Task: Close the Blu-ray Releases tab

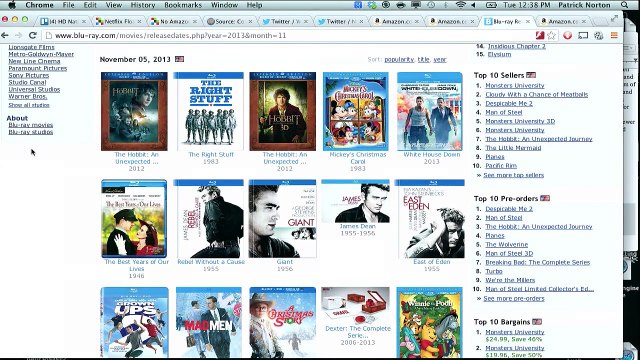Action: [x=527, y=21]
